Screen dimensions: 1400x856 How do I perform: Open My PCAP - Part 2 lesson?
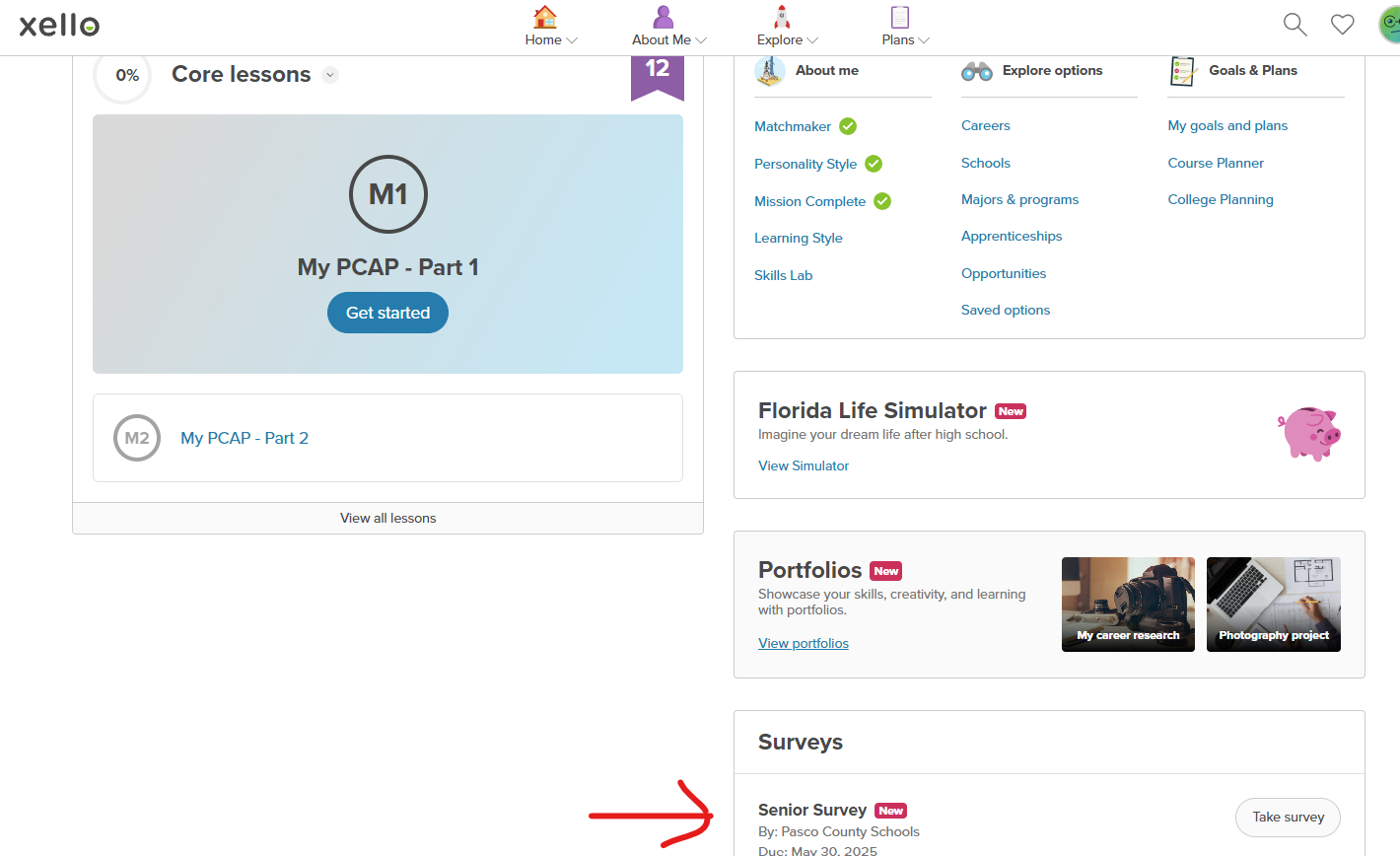click(245, 438)
